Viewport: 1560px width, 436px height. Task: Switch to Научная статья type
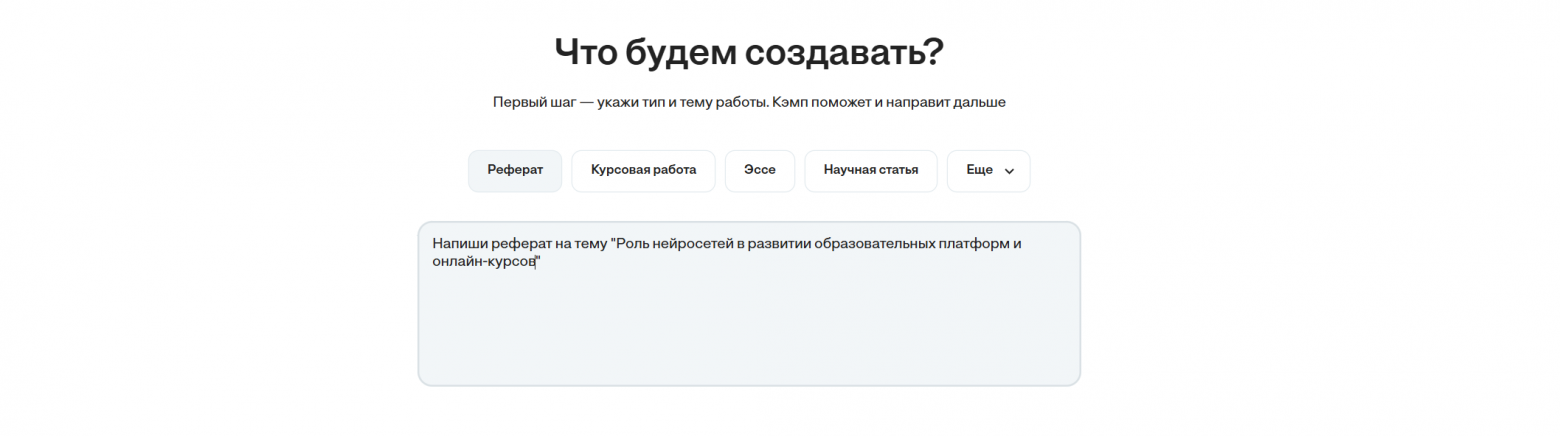tap(870, 170)
